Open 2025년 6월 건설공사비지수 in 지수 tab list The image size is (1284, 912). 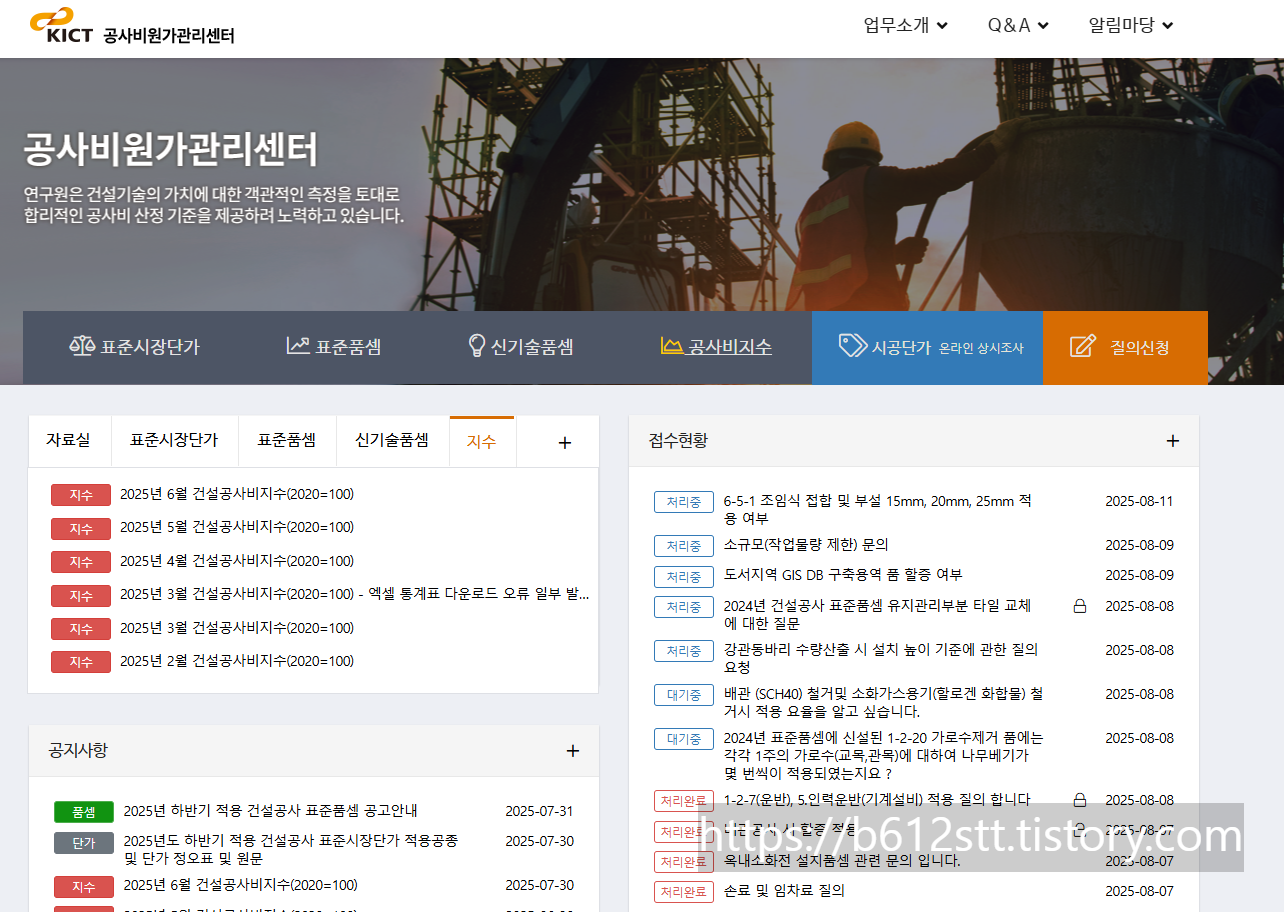[x=237, y=494]
